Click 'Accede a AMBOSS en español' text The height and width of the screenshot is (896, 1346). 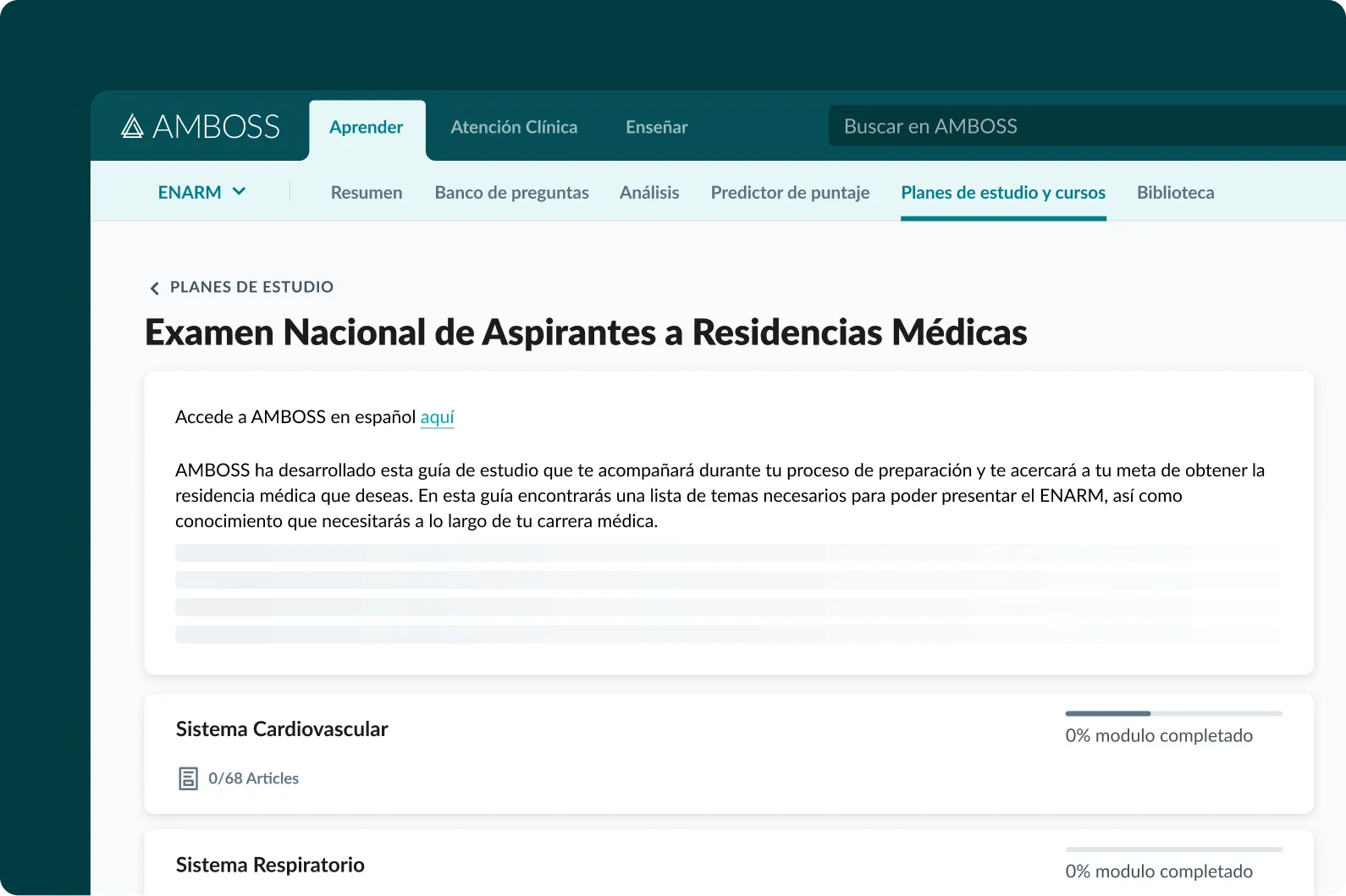295,417
